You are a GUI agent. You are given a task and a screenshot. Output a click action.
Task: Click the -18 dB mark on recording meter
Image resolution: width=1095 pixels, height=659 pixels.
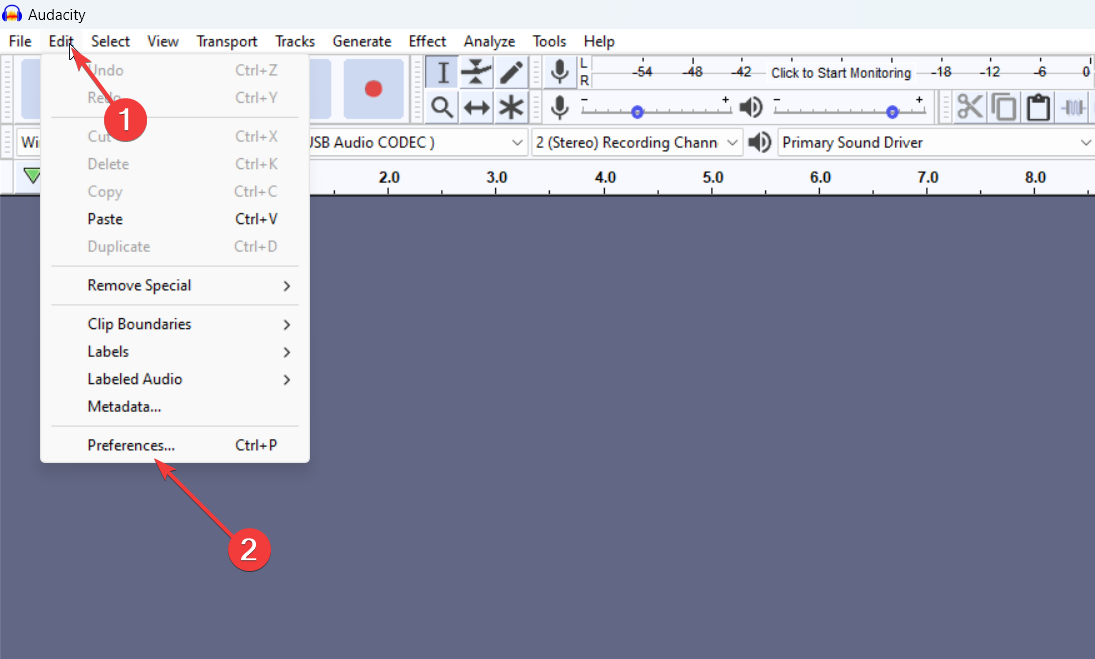941,72
